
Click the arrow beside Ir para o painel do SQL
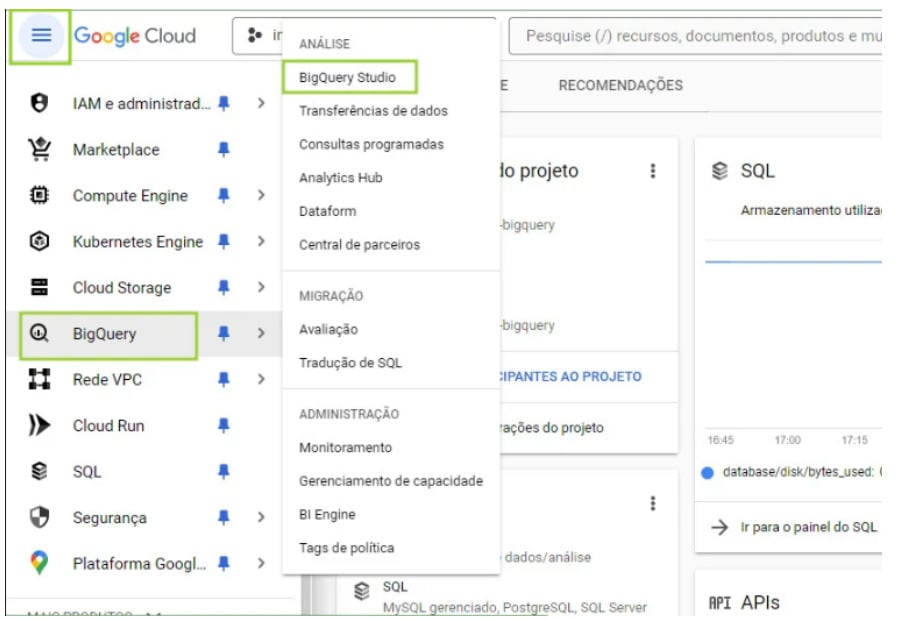(x=720, y=527)
